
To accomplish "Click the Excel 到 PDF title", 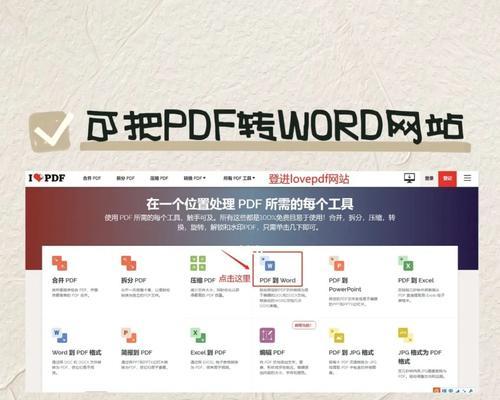I will (208, 352).
